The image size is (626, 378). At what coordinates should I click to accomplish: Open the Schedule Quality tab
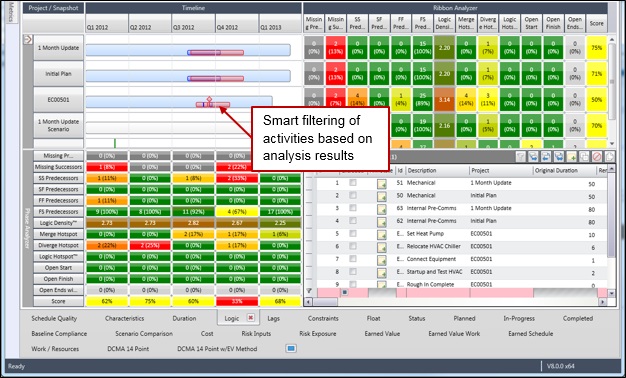(54, 319)
